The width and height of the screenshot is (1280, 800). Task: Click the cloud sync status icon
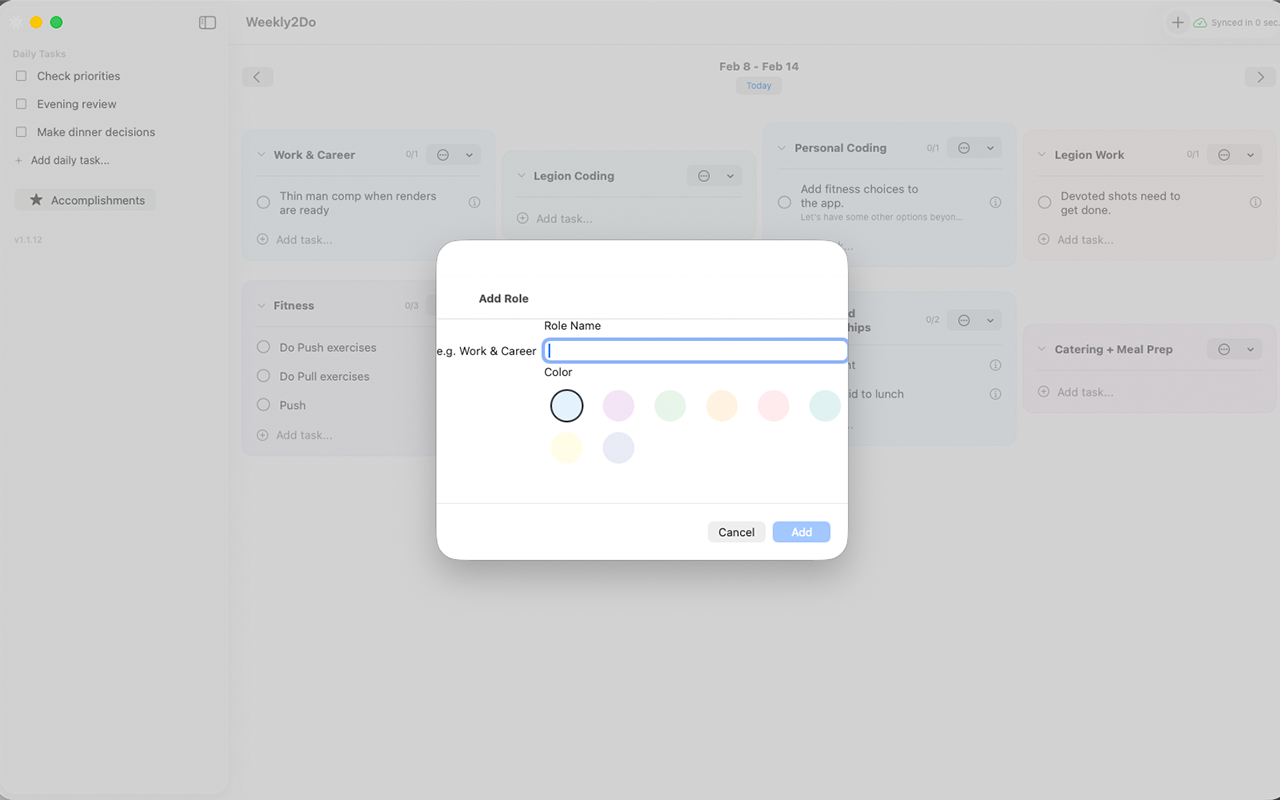1200,22
